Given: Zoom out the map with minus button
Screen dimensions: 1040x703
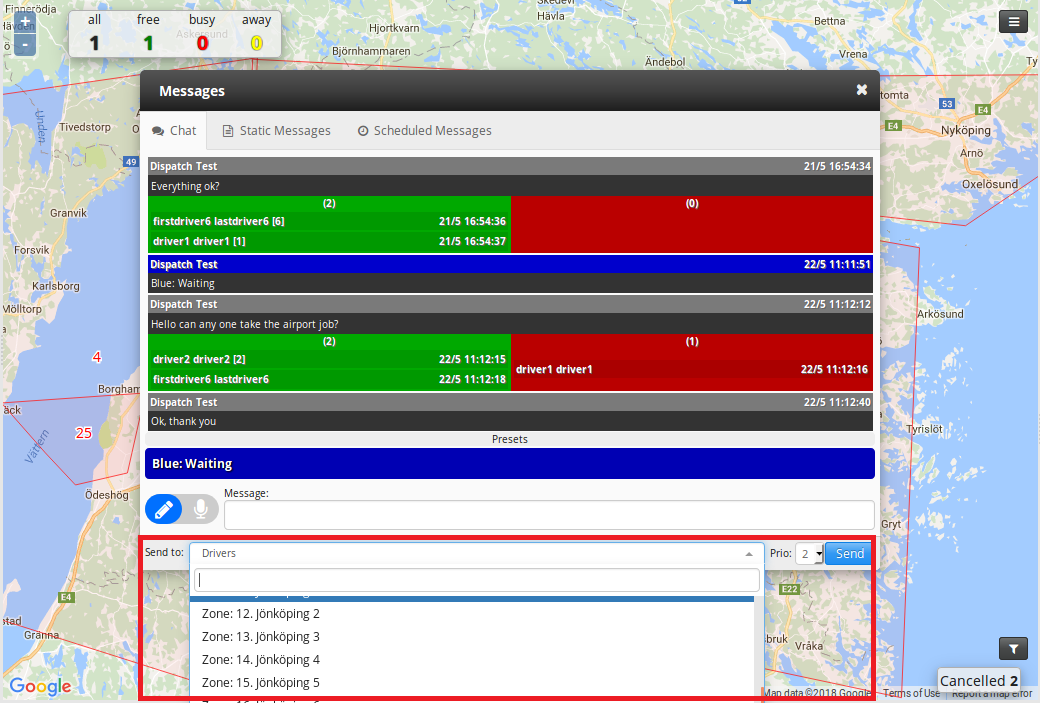Looking at the screenshot, I should pyautogui.click(x=25, y=44).
